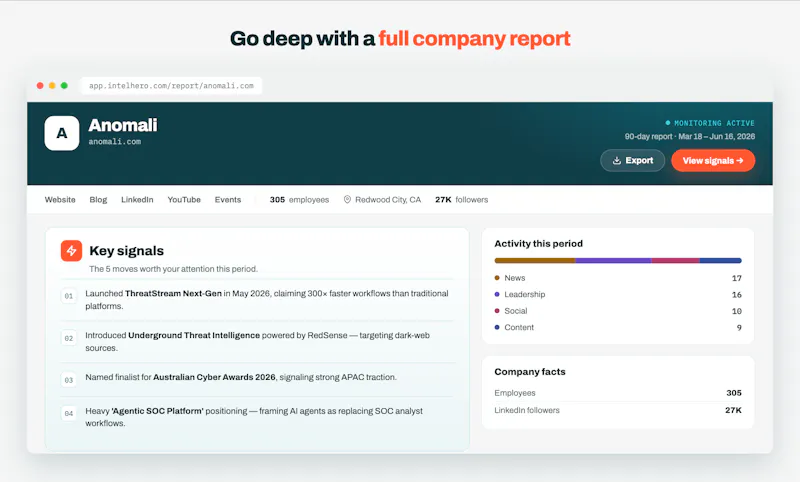The image size is (800, 482).
Task: Click the Social count '10'
Action: 737,311
